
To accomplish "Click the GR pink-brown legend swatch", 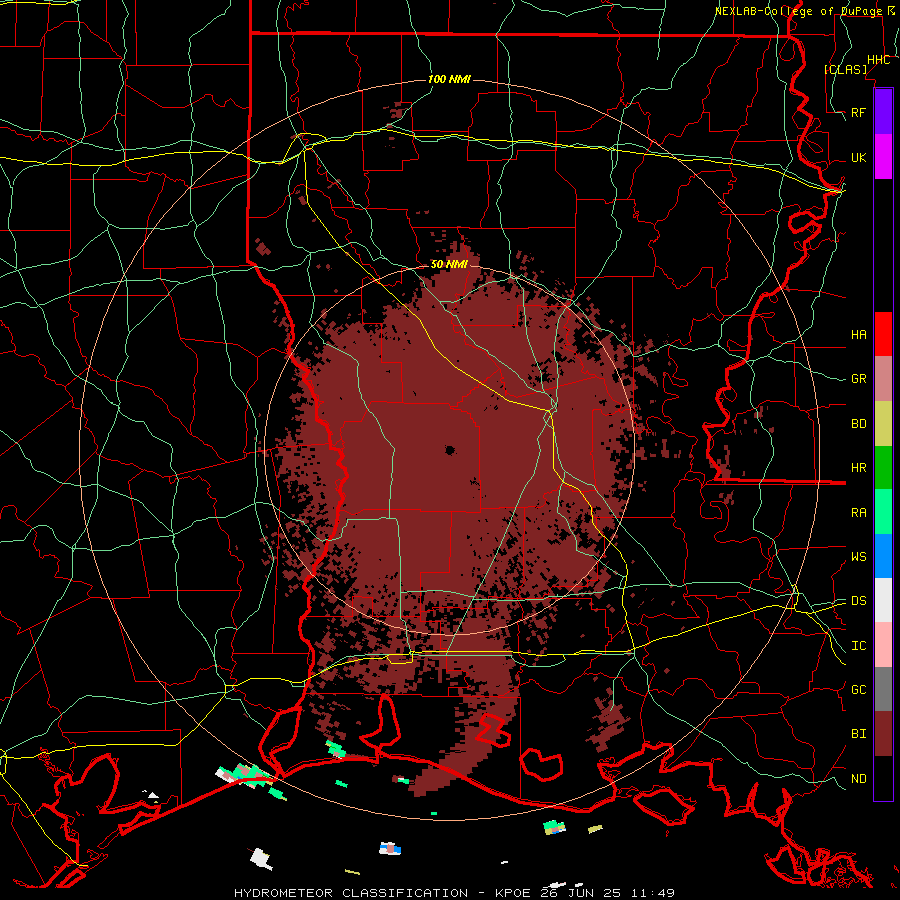I will 883,379.
